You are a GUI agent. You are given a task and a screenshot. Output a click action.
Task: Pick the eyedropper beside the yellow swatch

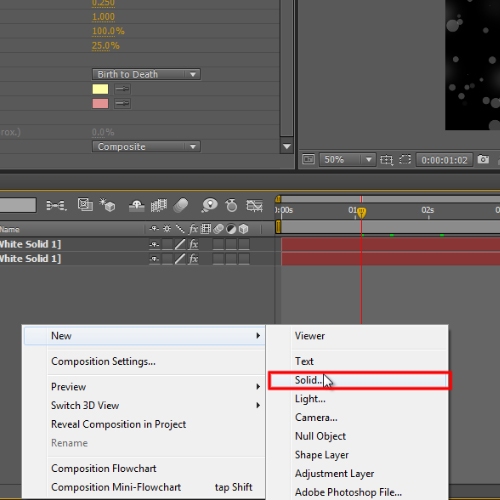(122, 89)
